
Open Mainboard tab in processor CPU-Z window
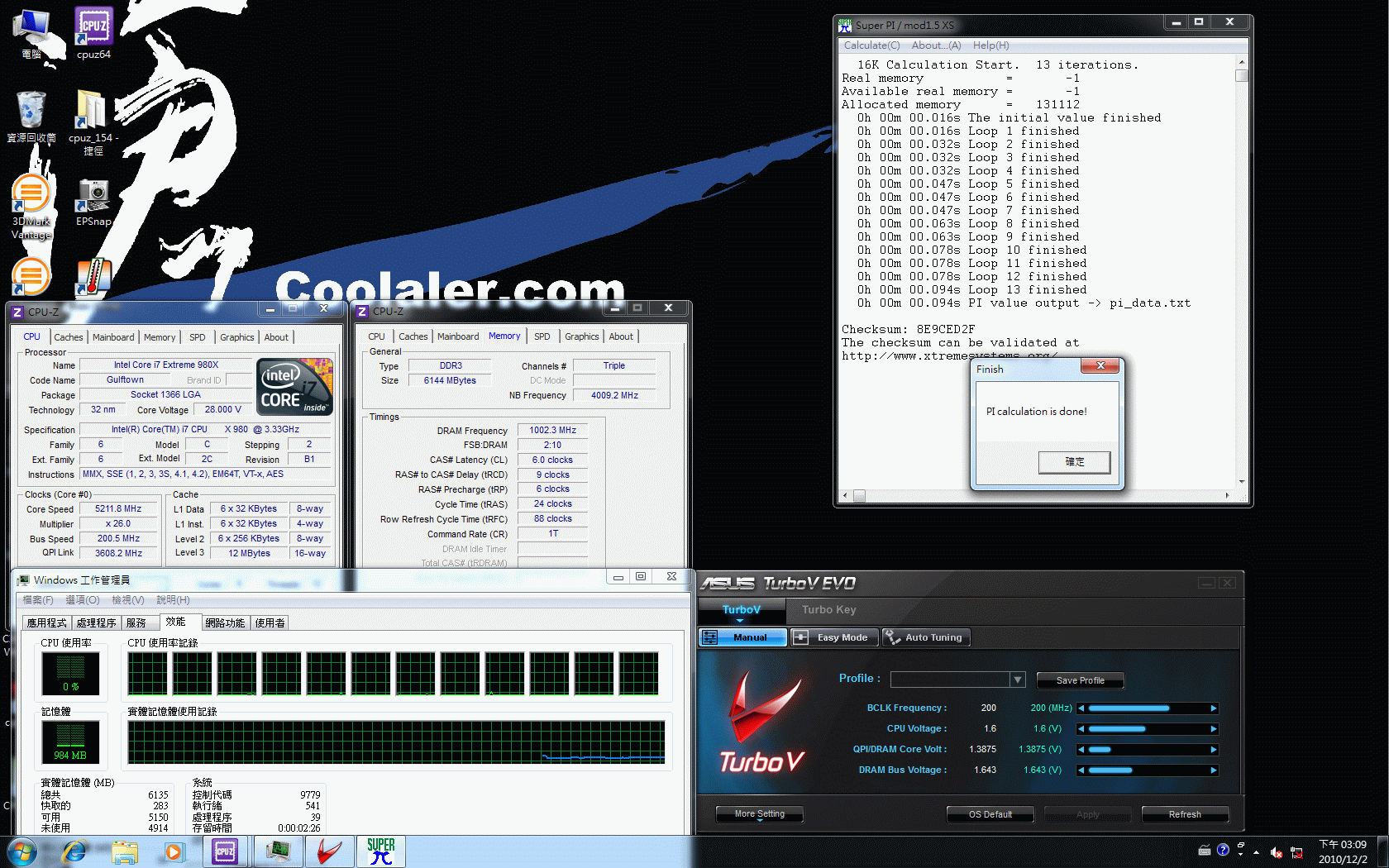pos(113,337)
